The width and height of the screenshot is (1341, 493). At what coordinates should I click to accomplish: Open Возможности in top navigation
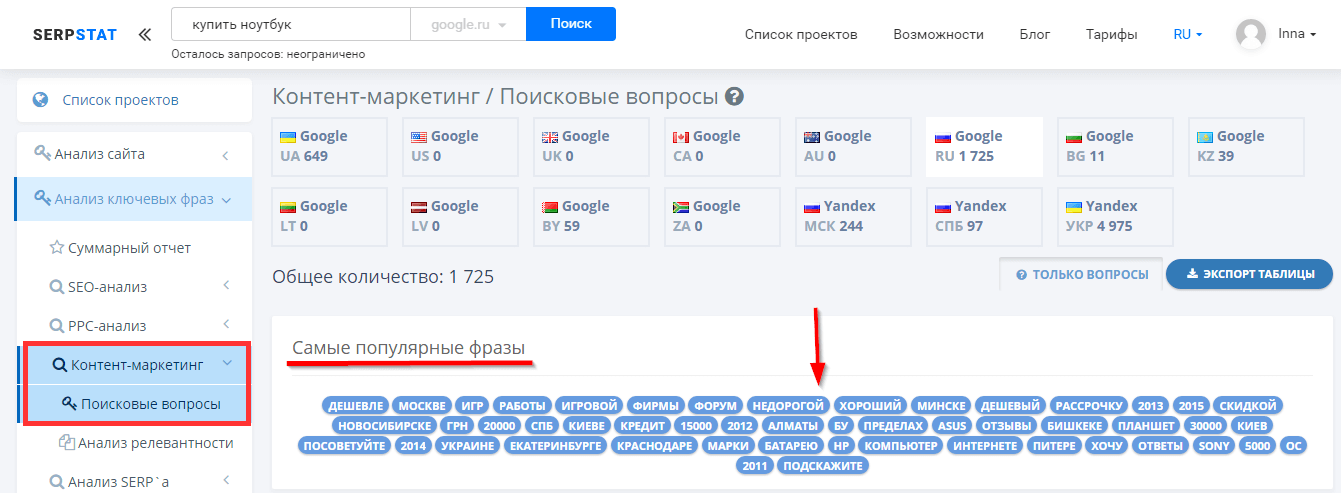pos(938,35)
